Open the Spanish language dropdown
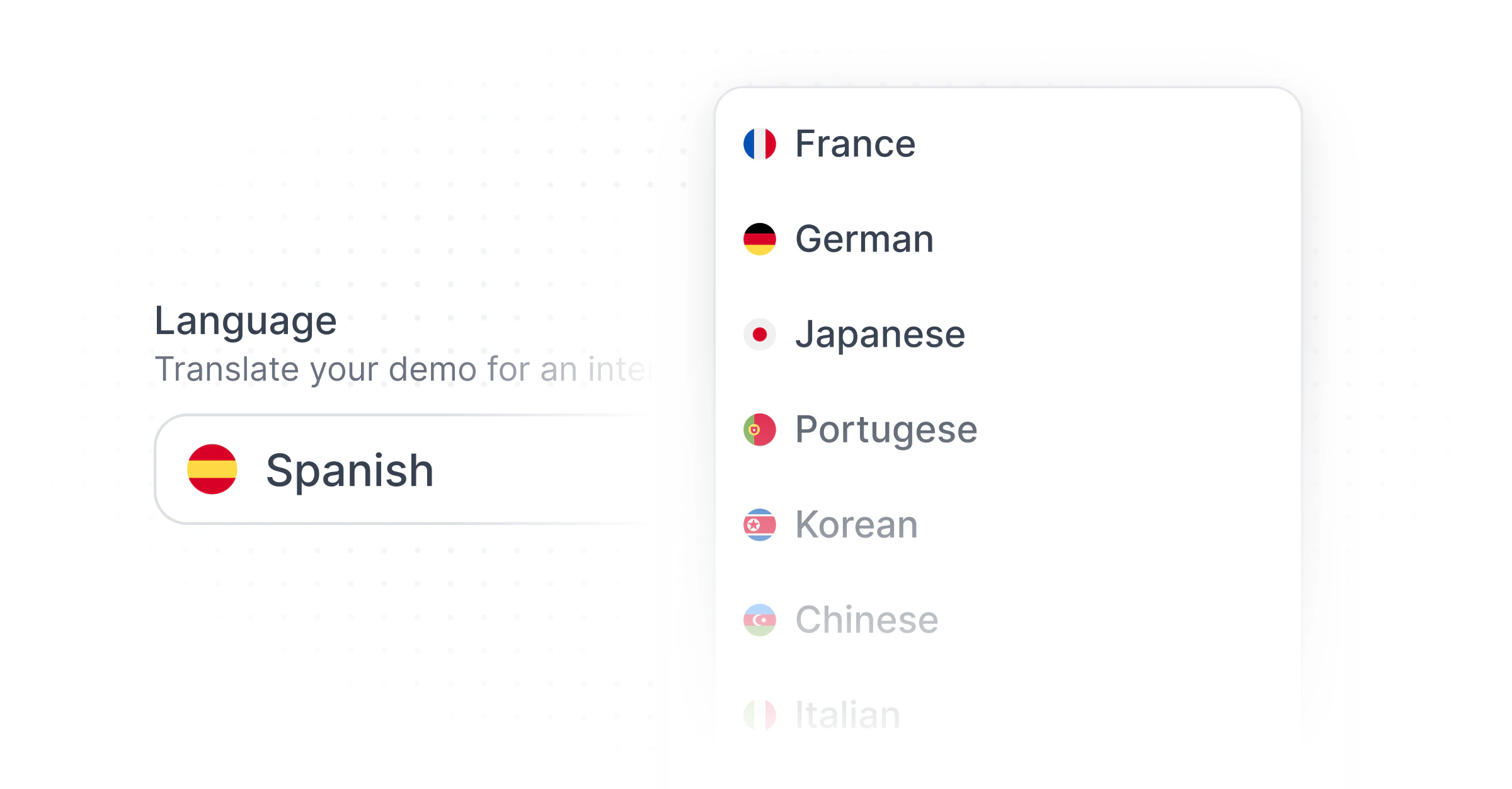Viewport: 1512px width, 789px height. [403, 469]
